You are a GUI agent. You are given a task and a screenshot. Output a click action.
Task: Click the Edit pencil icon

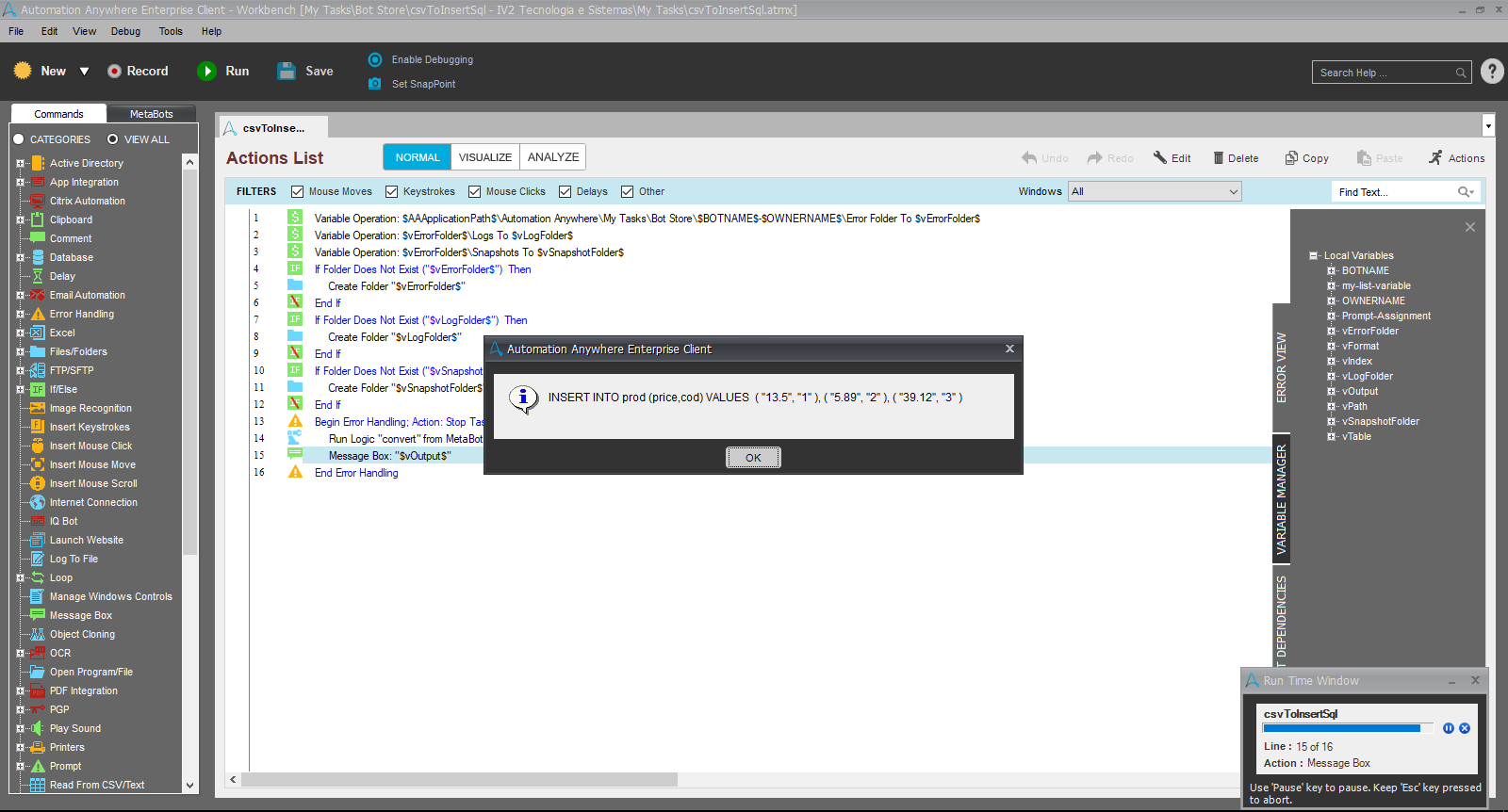coord(1160,158)
